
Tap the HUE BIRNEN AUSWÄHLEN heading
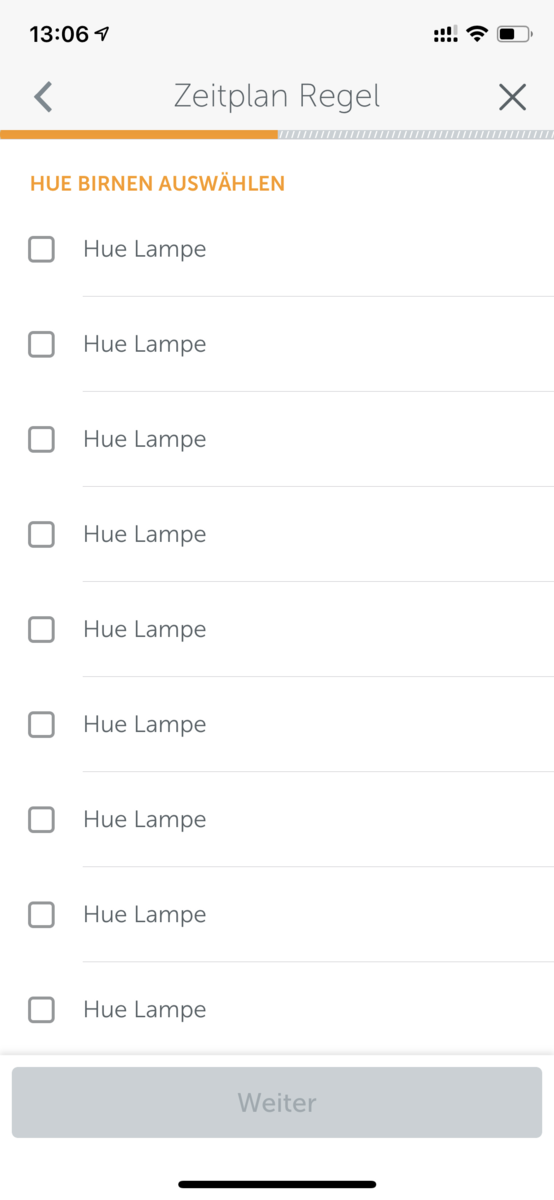coord(157,184)
